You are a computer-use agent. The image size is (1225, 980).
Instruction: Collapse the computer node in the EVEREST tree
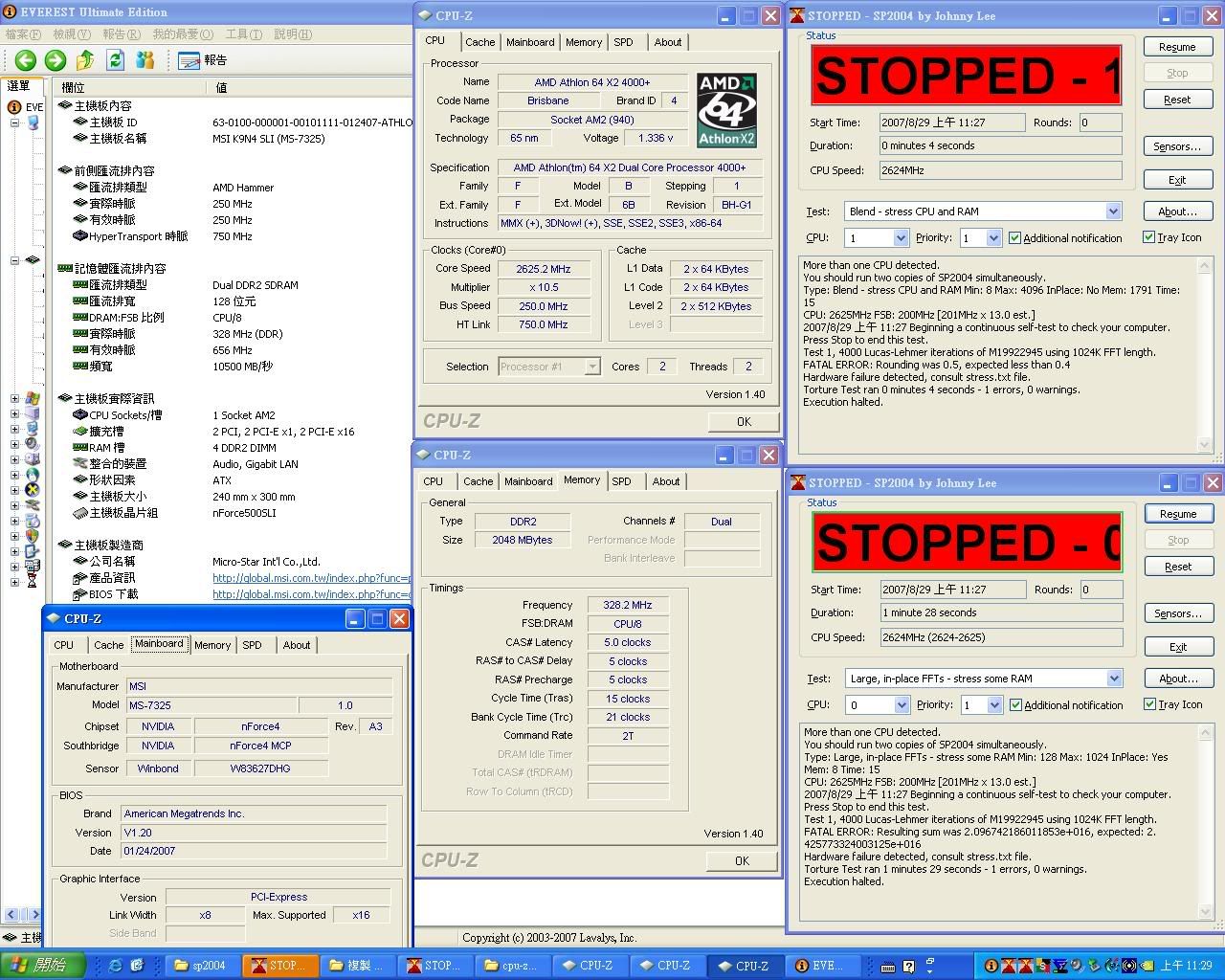click(x=14, y=122)
